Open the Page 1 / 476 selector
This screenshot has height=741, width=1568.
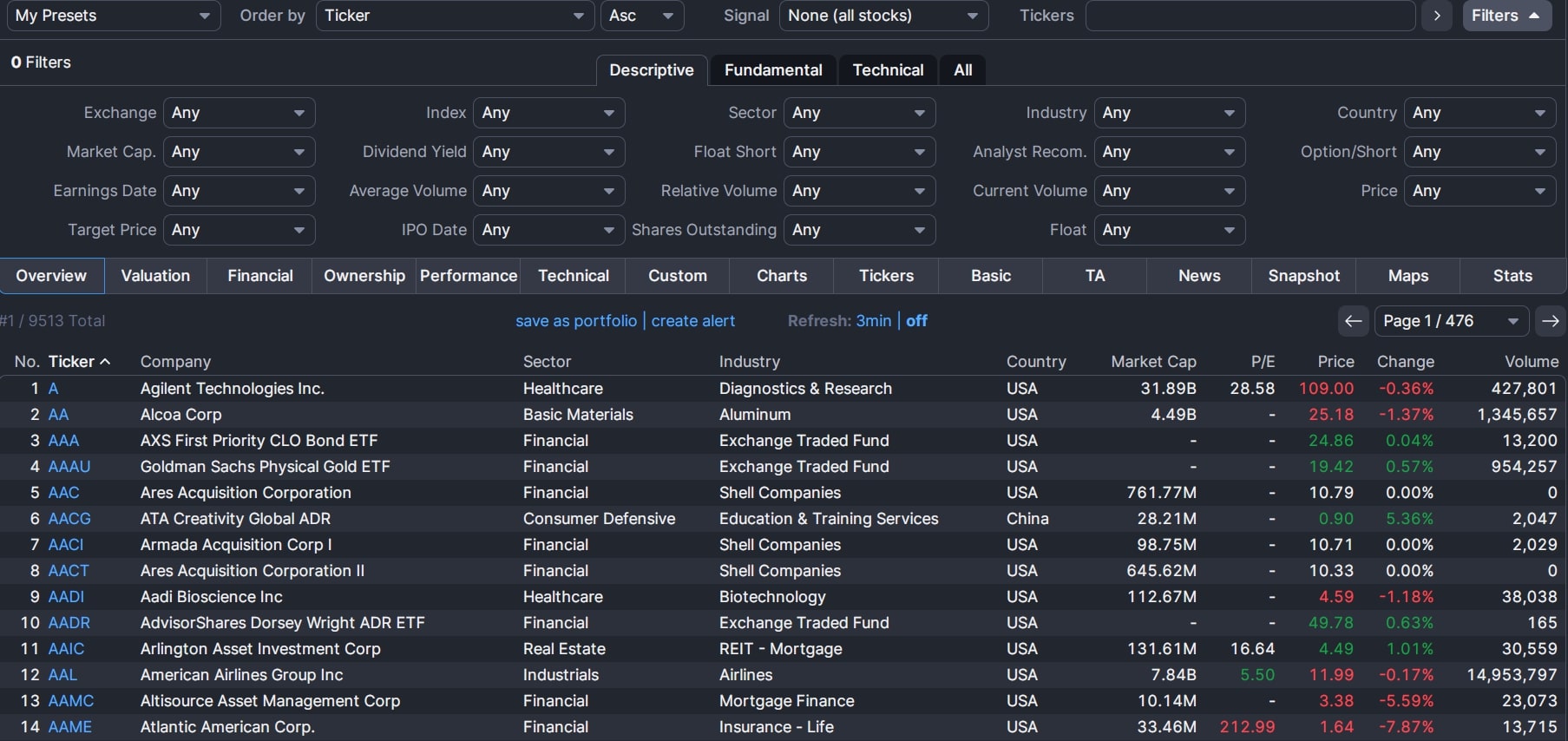(1451, 321)
